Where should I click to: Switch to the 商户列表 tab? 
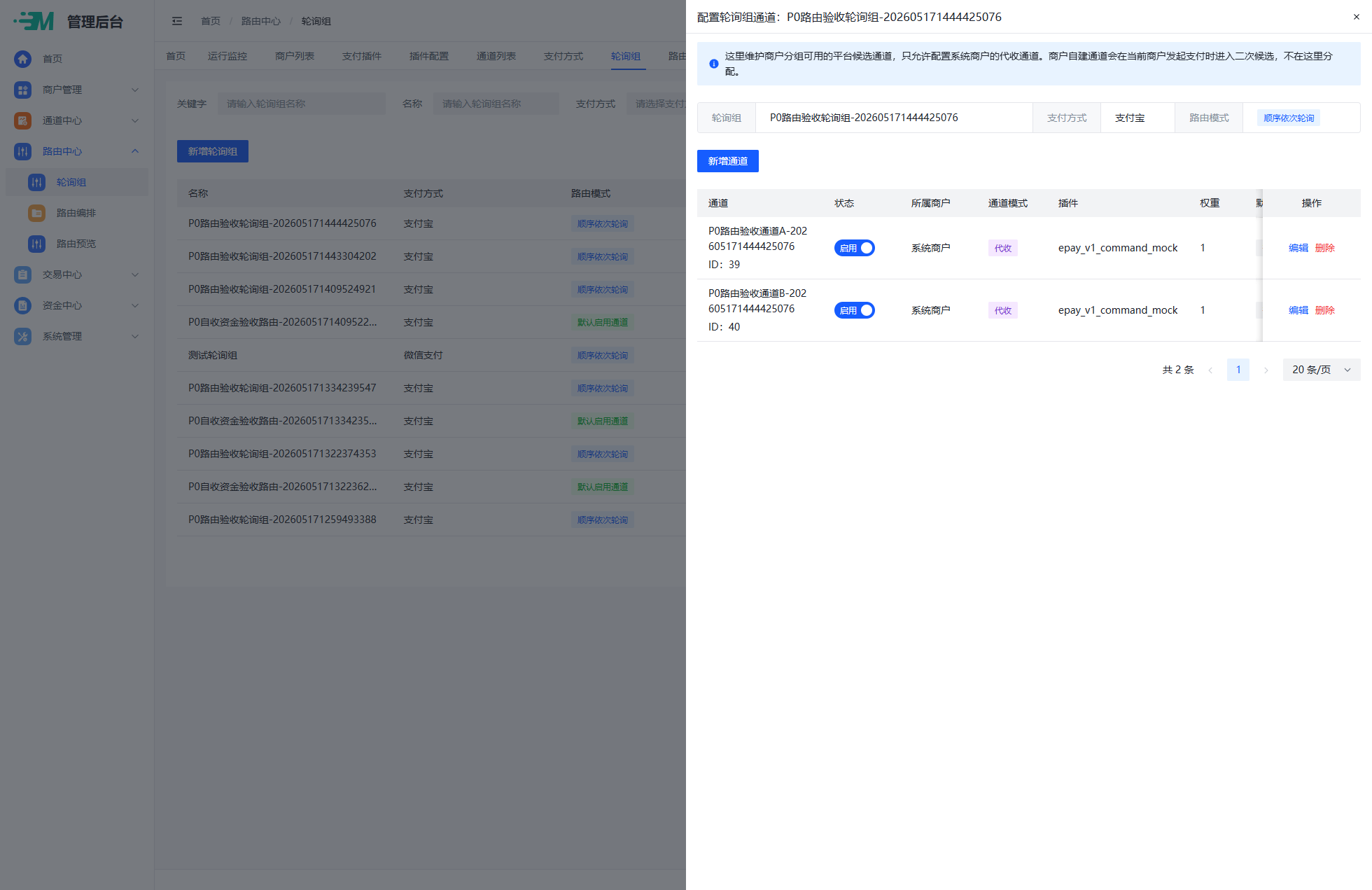pos(295,56)
